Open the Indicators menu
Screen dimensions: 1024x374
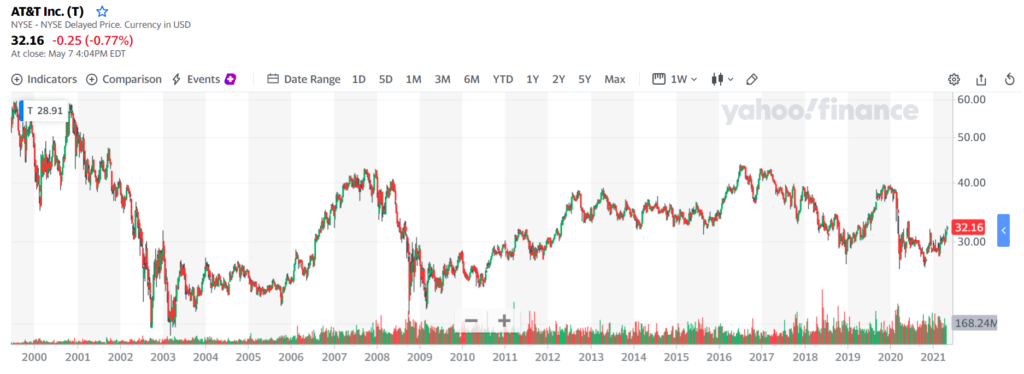44,79
